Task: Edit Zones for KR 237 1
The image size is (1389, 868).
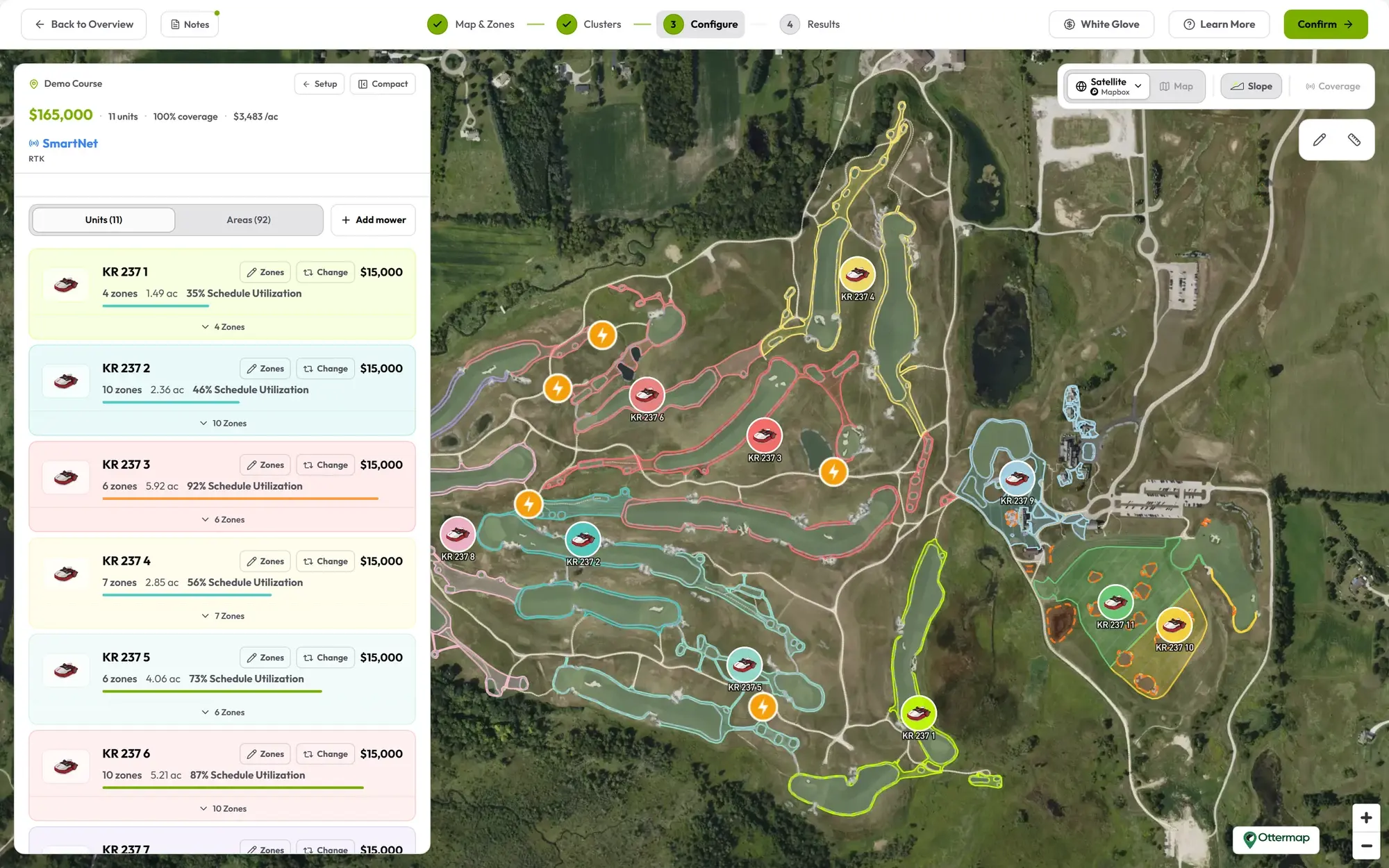Action: (x=265, y=272)
